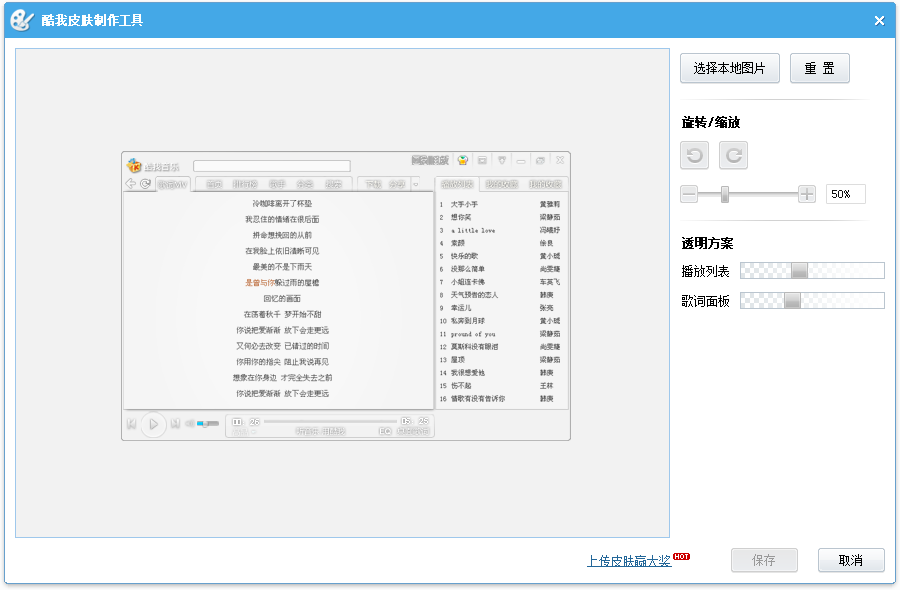Image resolution: width=900 pixels, height=590 pixels.
Task: Click the lyric line 回忆的画面 in the preview
Action: [282, 298]
